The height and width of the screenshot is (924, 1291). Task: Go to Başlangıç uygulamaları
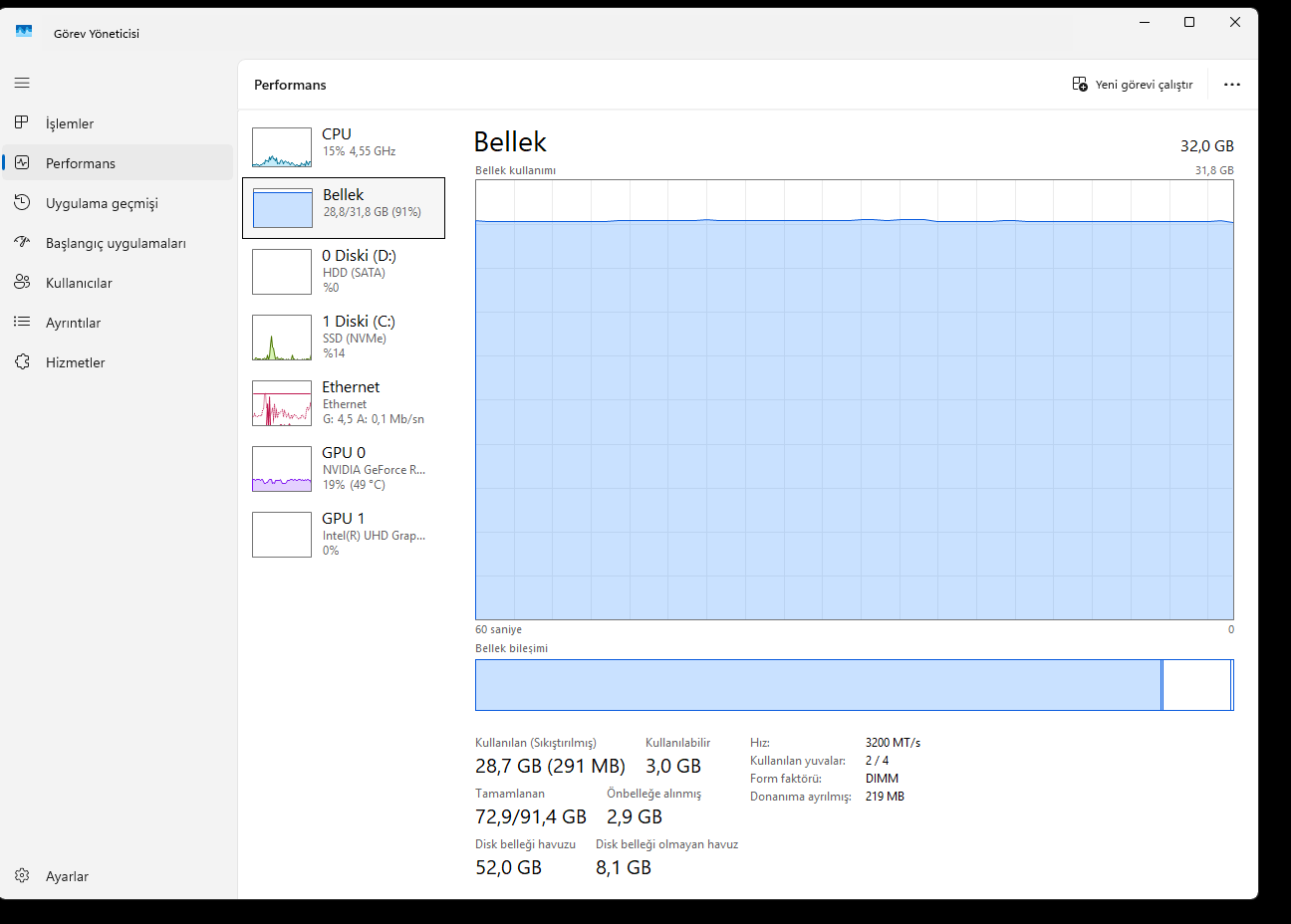tap(118, 243)
